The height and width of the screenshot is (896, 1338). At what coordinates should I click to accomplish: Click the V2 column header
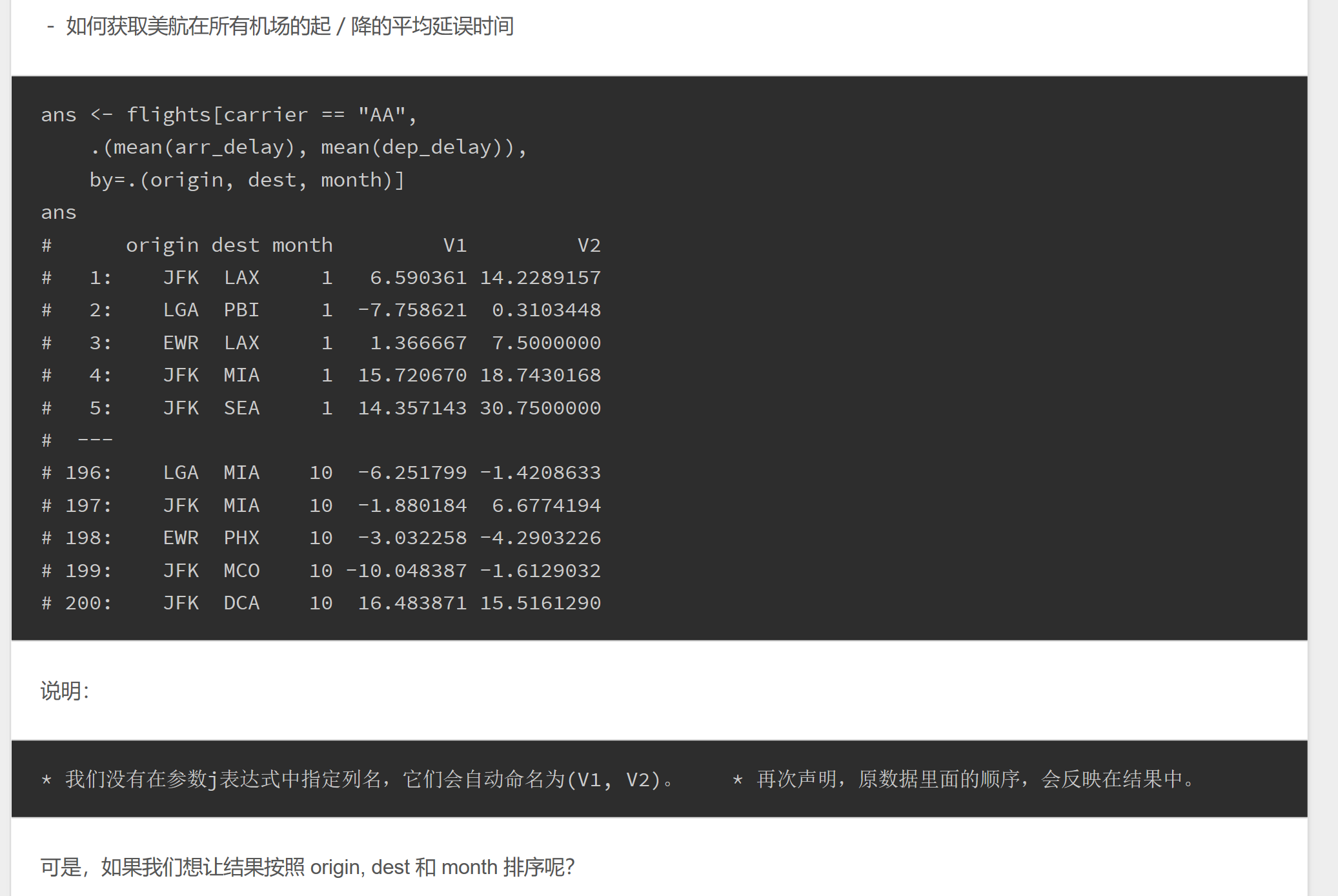(589, 245)
